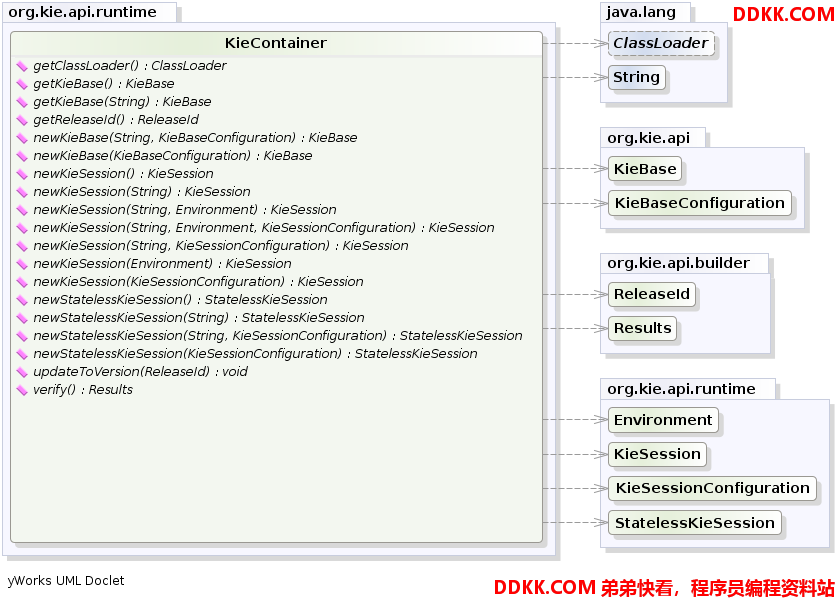Select newKieSession(String, Environment, KieSessionConfiguration) signature

point(264,227)
